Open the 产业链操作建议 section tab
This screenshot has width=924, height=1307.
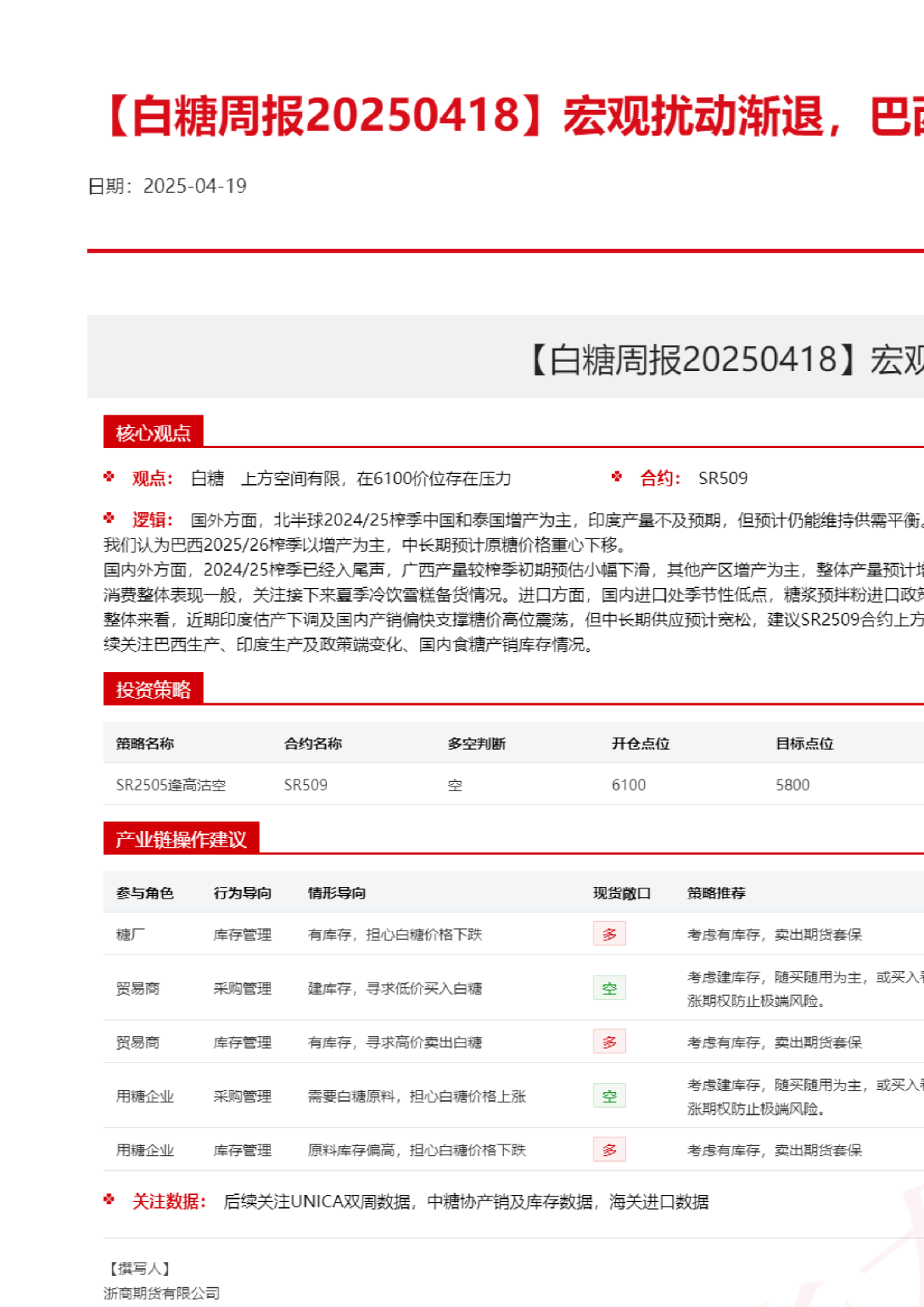[x=180, y=839]
